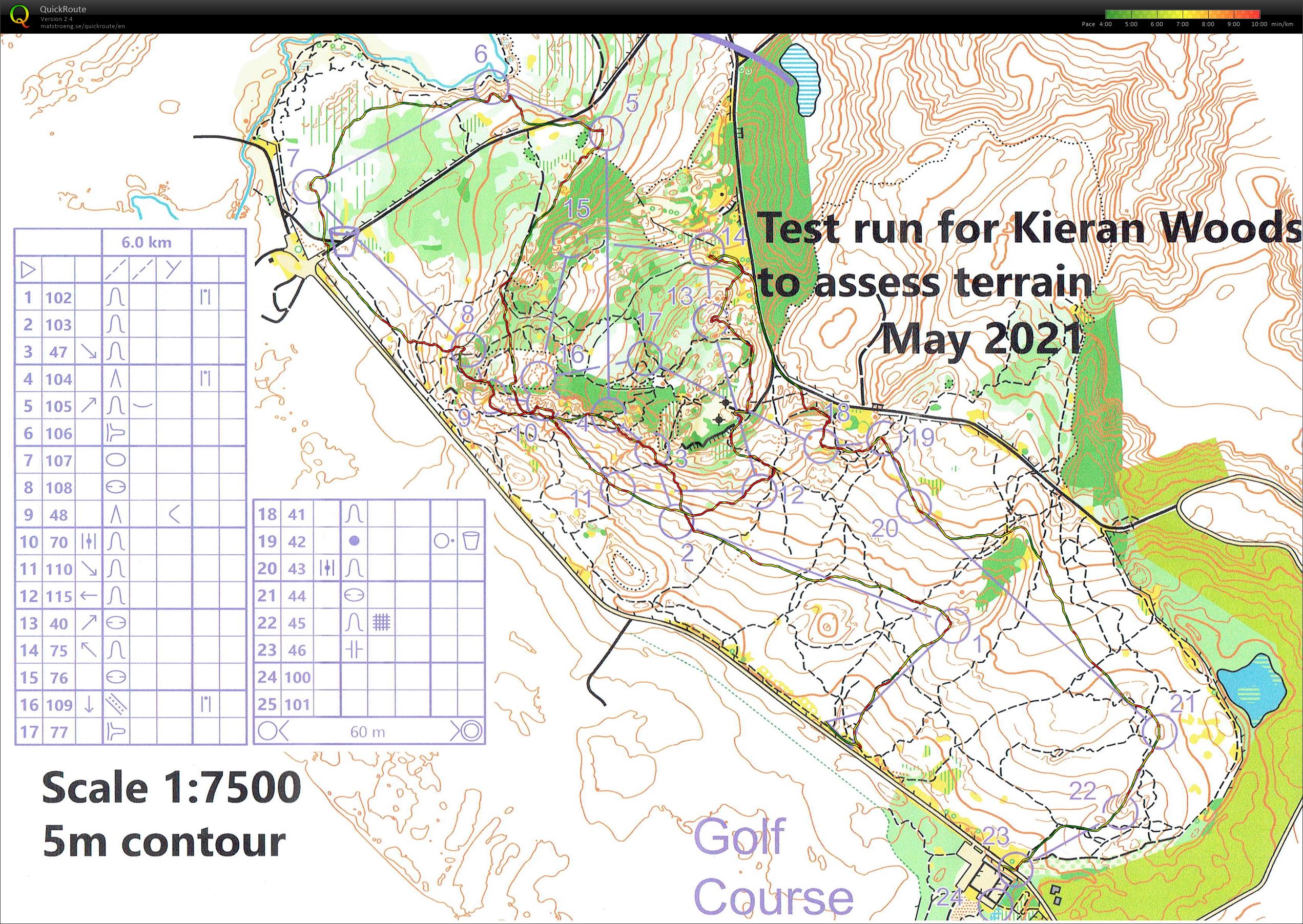Viewport: 1303px width, 924px height.
Task: Click the '6.0 km' course length cell
Action: (x=147, y=242)
